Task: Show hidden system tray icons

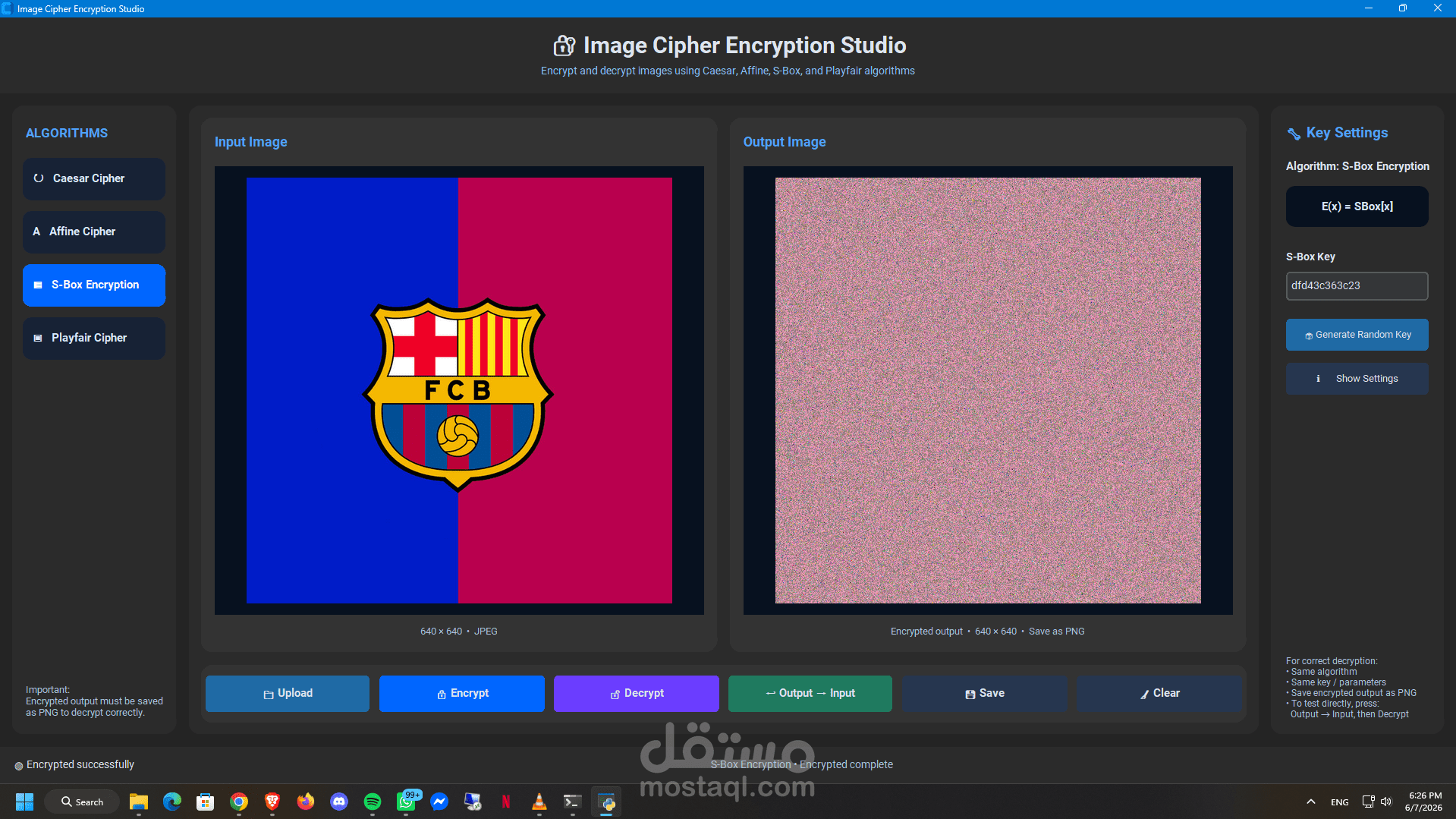Action: [x=1310, y=802]
